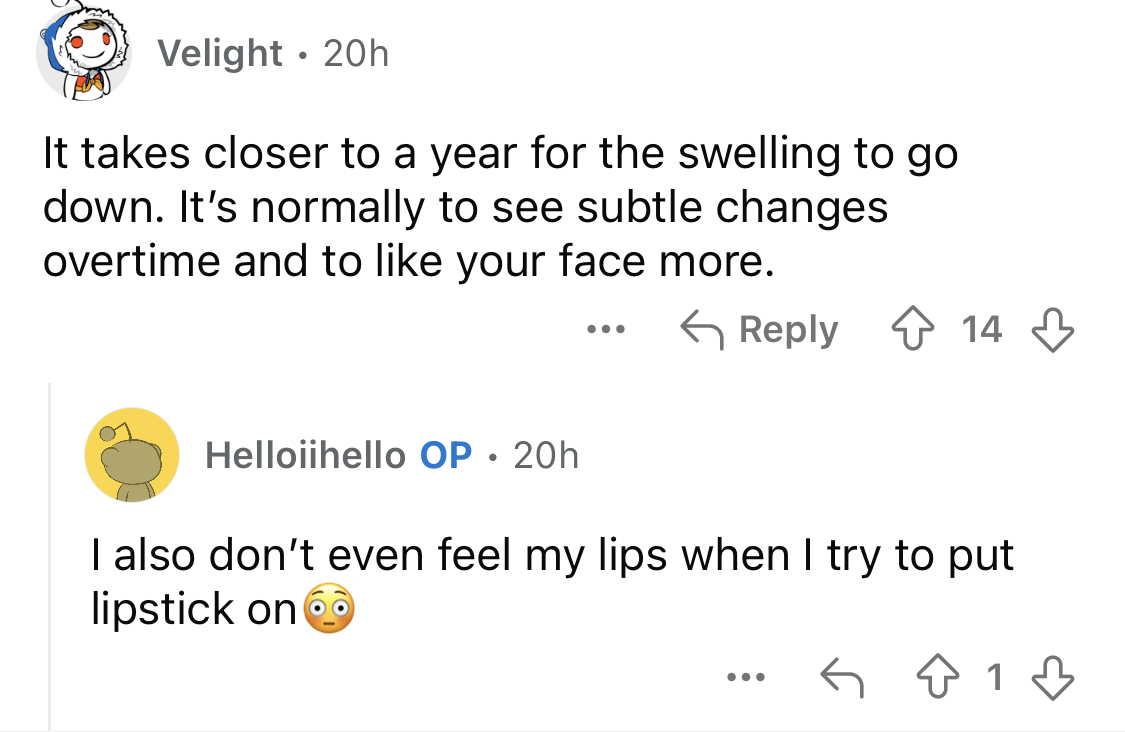Reply to Helloiihello's comment using arrow icon
1125x732 pixels.
(842, 677)
